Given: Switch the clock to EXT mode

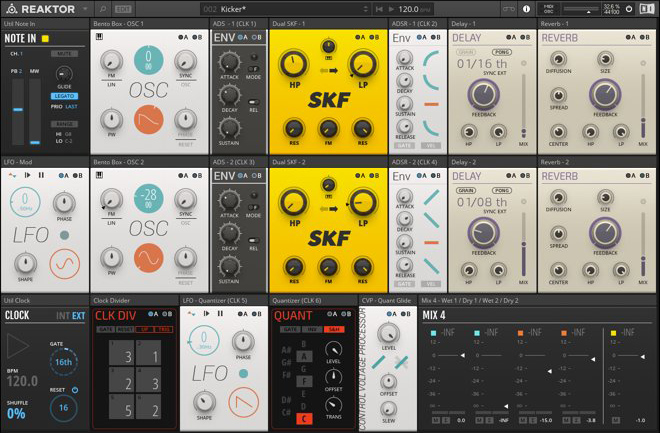Looking at the screenshot, I should point(78,316).
